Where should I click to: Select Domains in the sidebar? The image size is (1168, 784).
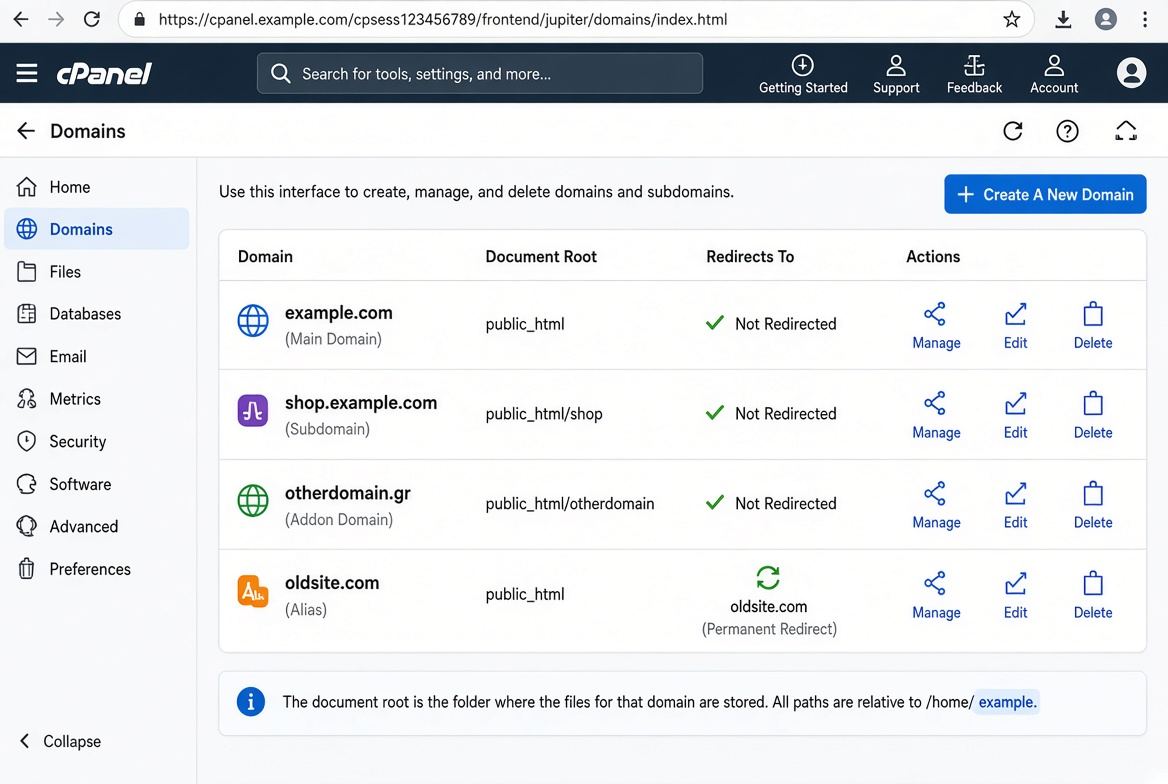[97, 229]
